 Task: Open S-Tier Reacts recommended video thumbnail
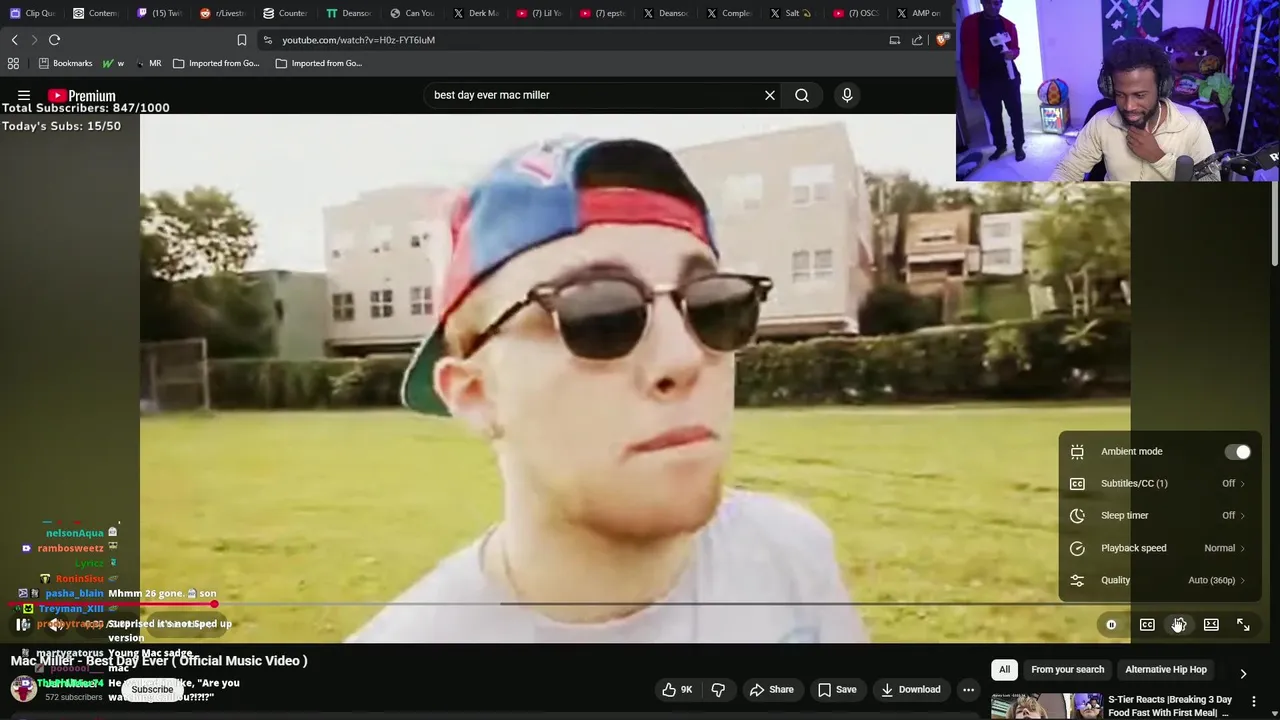coord(1046,706)
